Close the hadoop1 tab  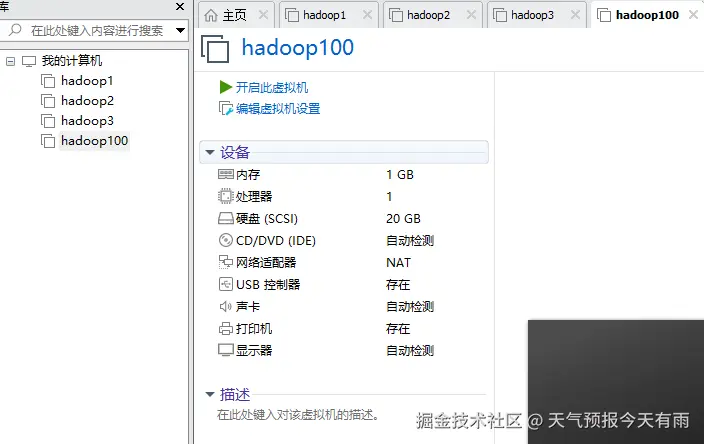tap(367, 15)
